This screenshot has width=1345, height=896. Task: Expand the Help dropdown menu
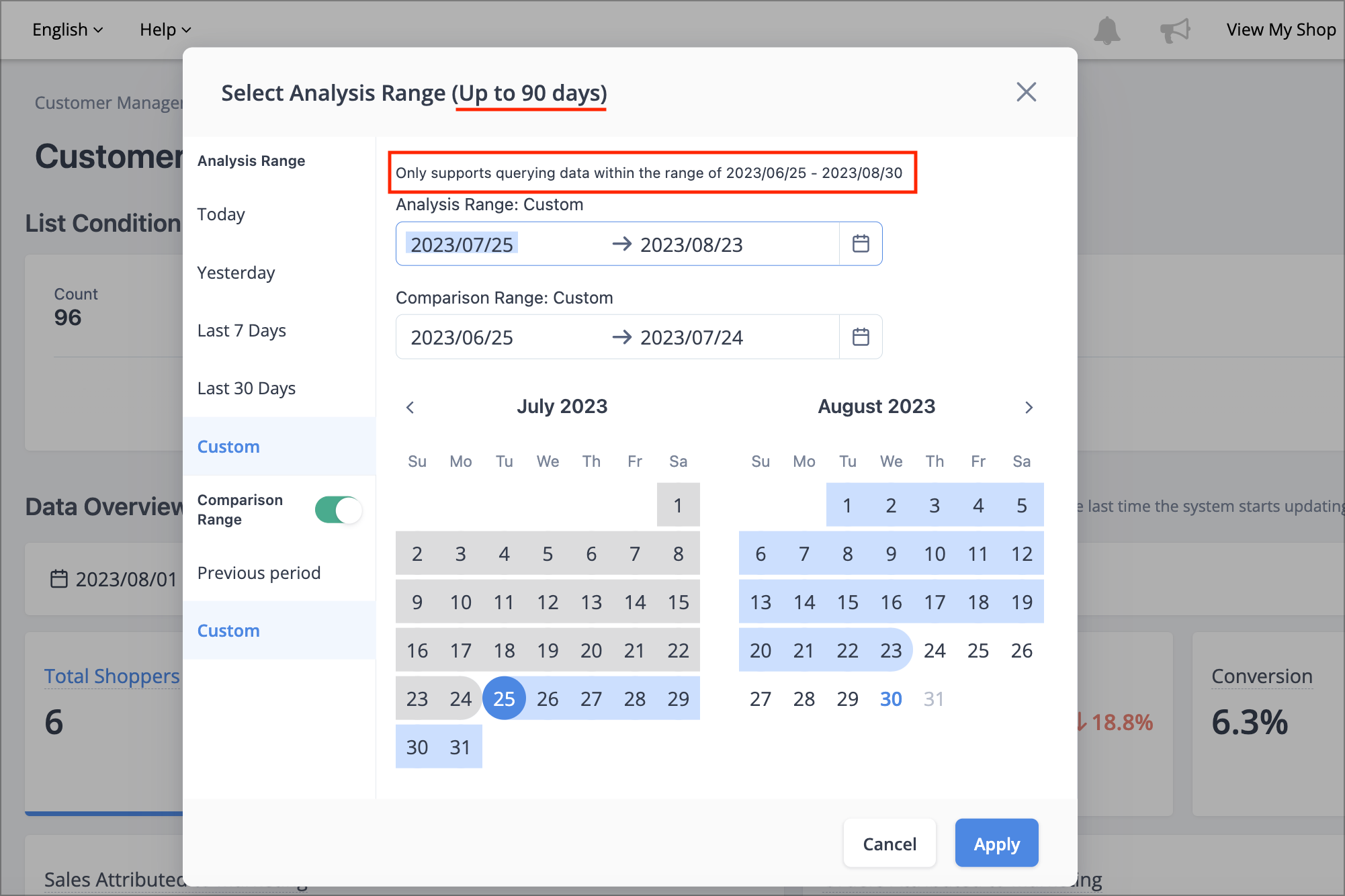(x=165, y=30)
